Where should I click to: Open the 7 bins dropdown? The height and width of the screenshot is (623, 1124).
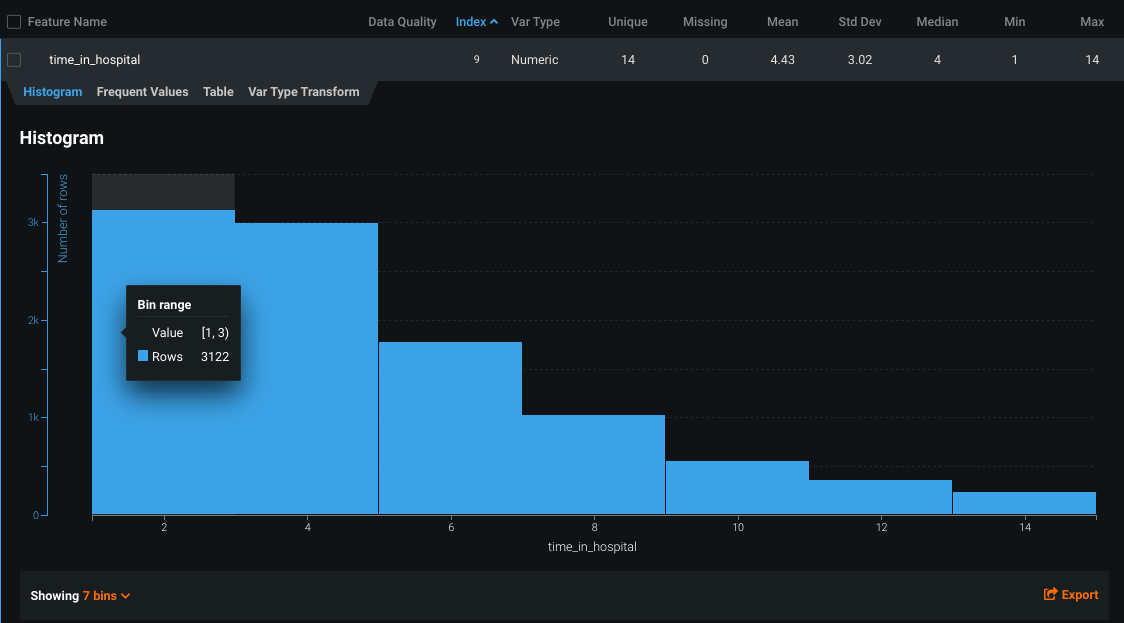click(106, 596)
